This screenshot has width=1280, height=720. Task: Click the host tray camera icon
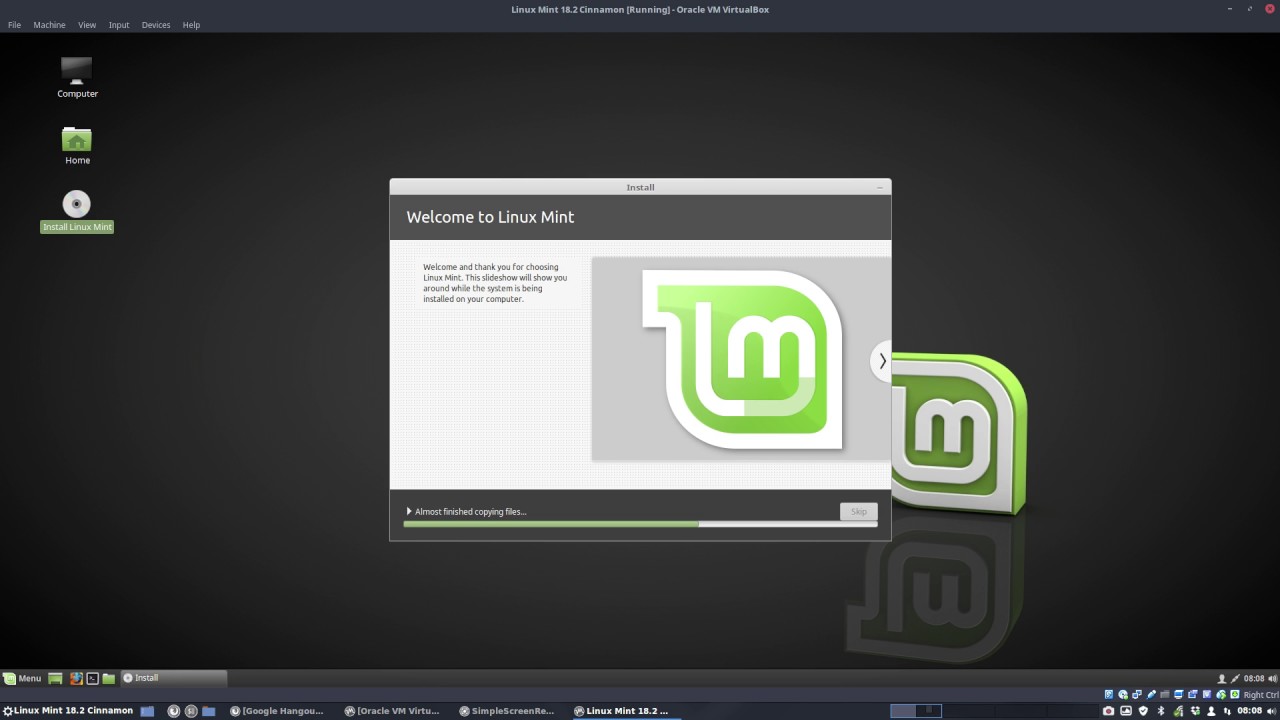(x=1108, y=711)
